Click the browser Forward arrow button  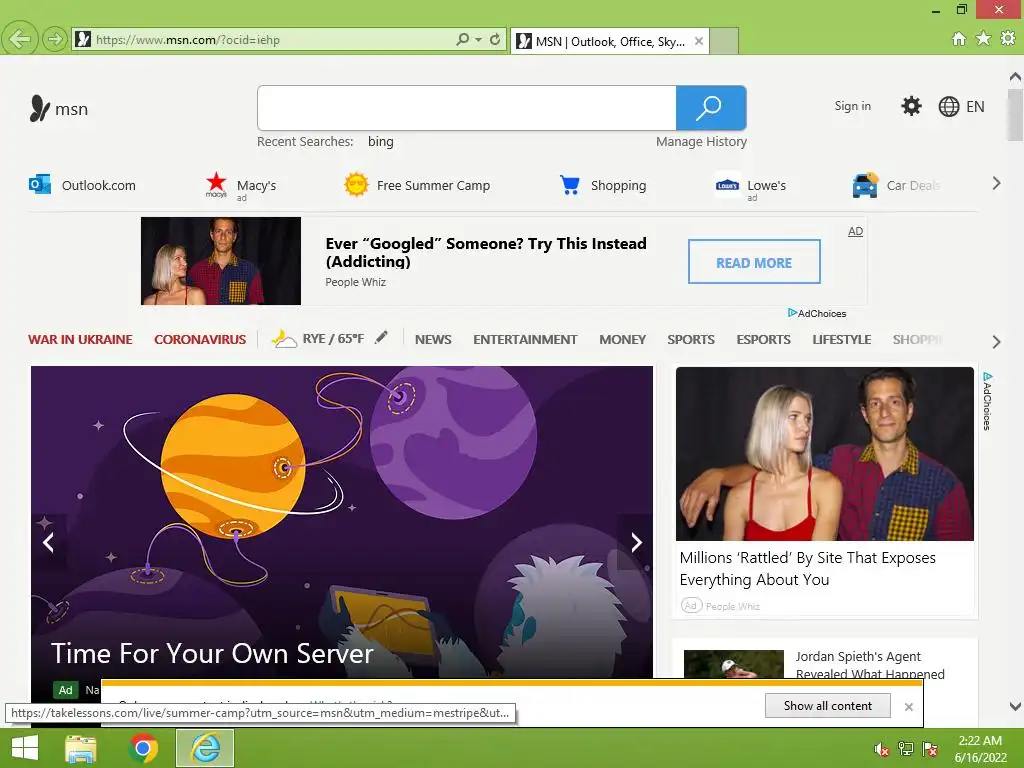point(55,39)
